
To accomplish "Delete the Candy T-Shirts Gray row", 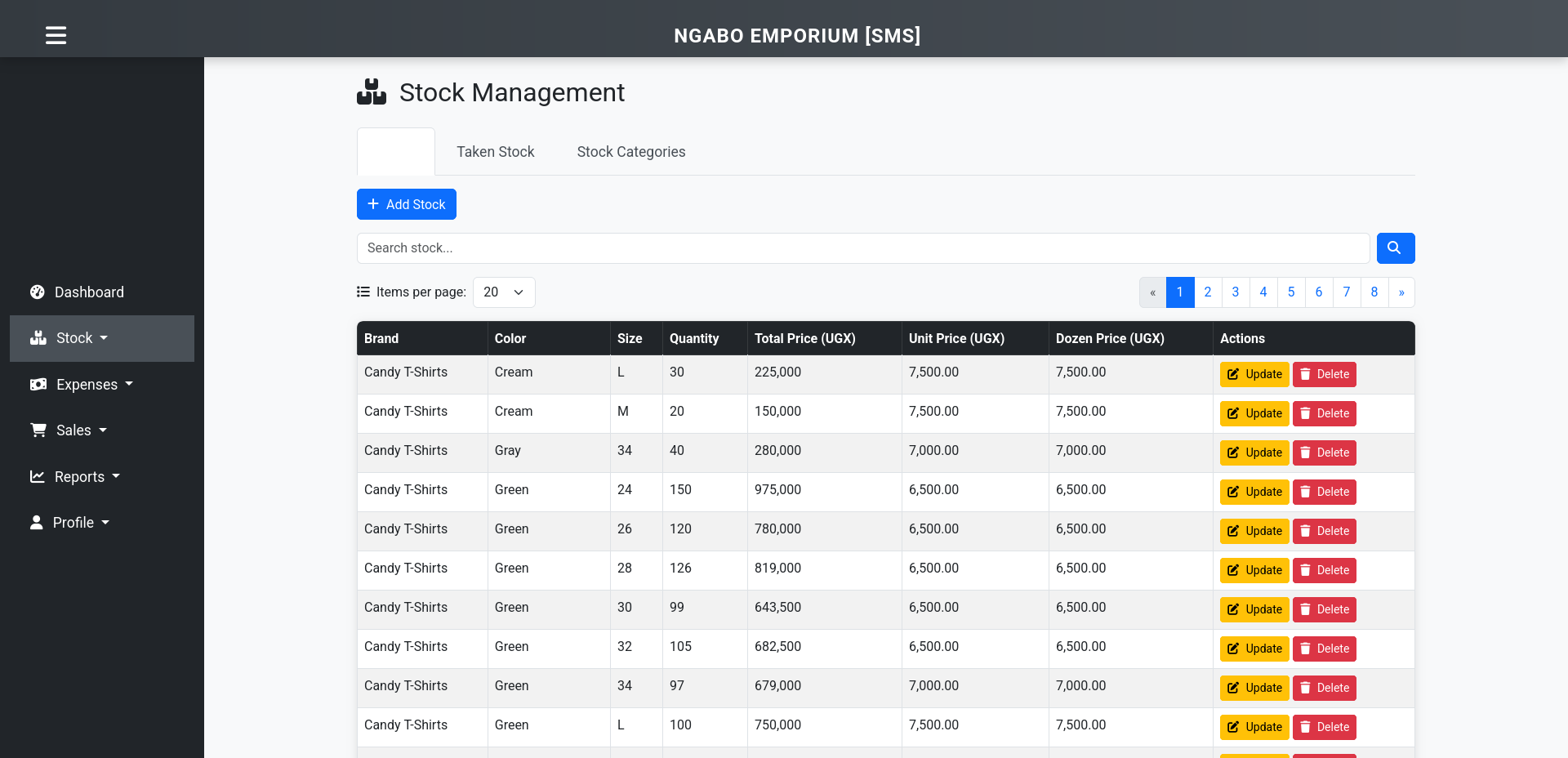I will 1324,453.
